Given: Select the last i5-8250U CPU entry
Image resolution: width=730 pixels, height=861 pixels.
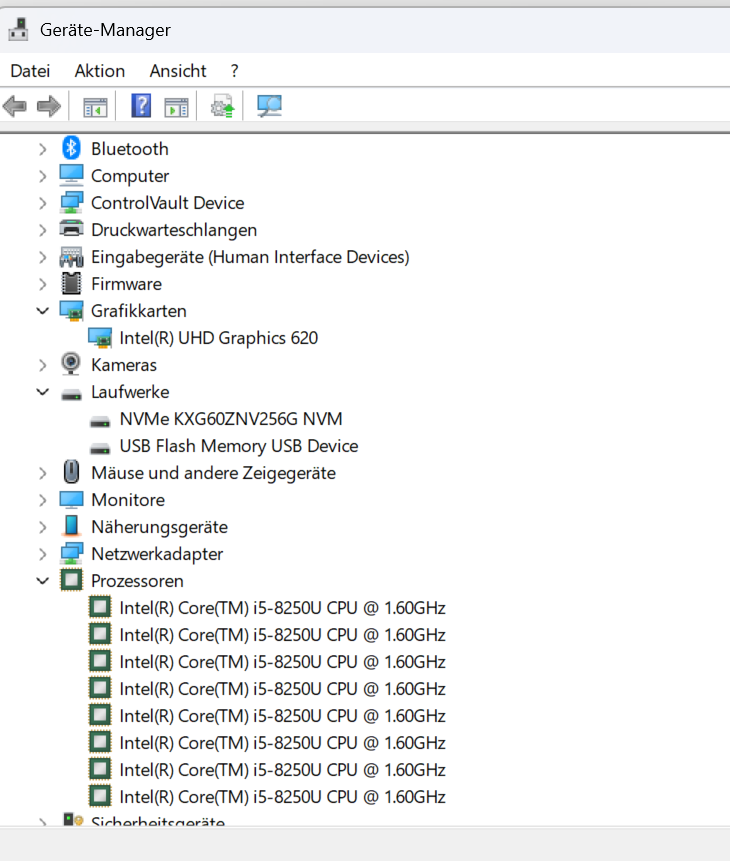Looking at the screenshot, I should pyautogui.click(x=282, y=797).
